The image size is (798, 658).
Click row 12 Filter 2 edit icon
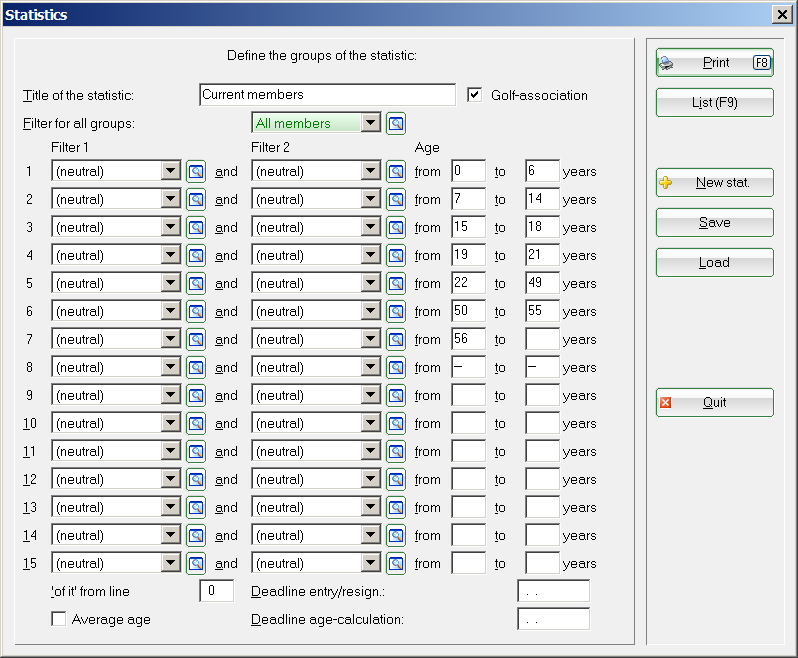click(396, 479)
